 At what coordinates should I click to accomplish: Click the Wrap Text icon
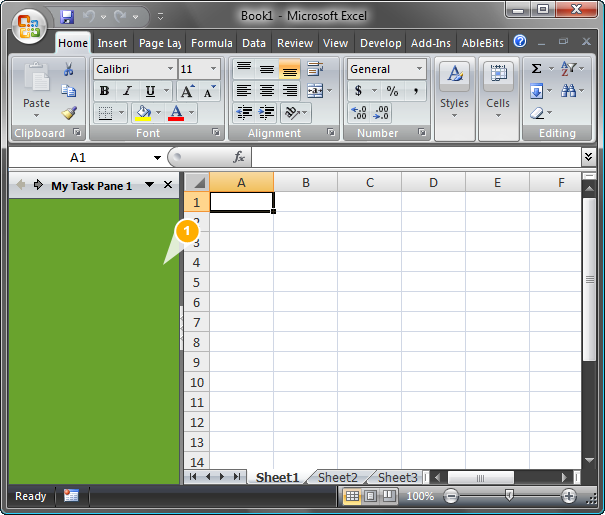tap(314, 69)
